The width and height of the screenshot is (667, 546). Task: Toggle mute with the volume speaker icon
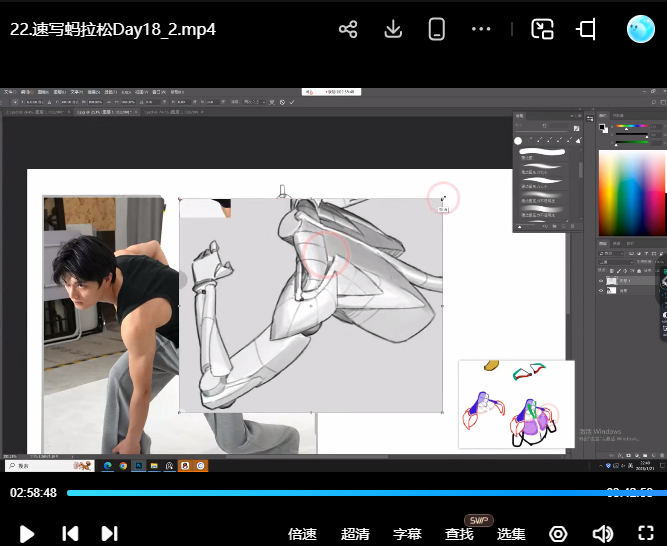tap(602, 534)
